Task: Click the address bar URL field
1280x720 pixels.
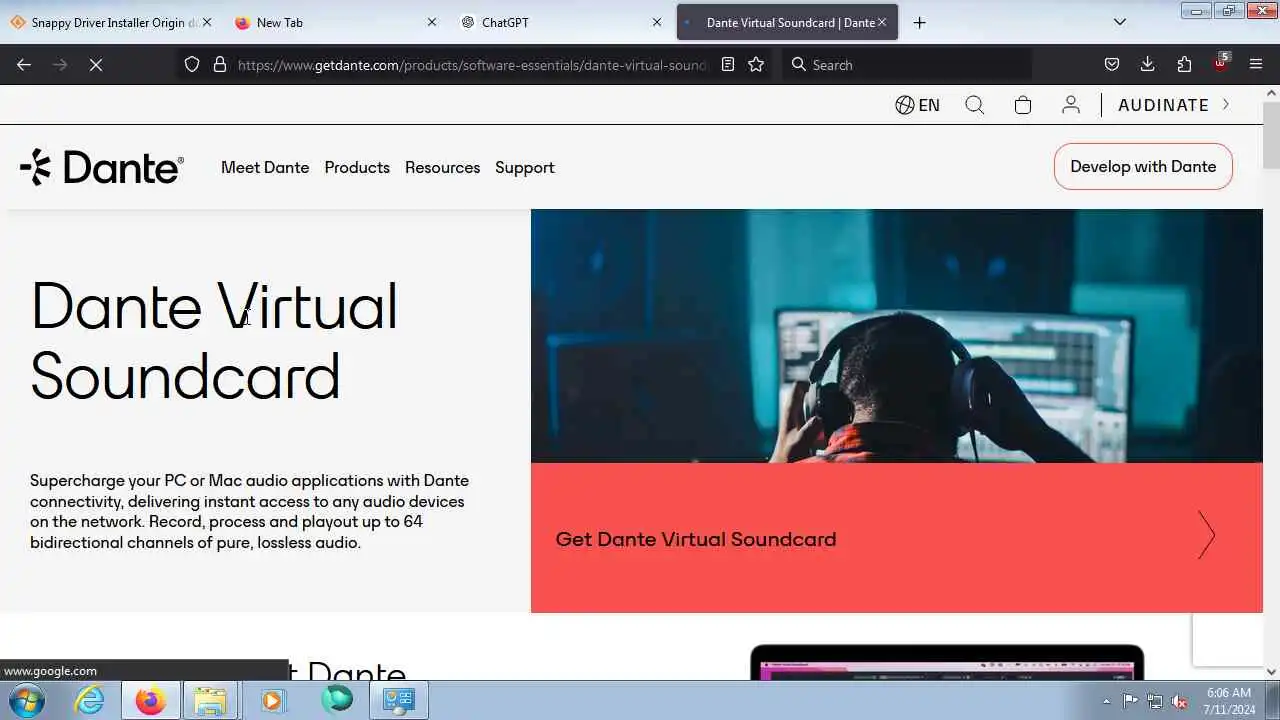Action: [x=470, y=64]
